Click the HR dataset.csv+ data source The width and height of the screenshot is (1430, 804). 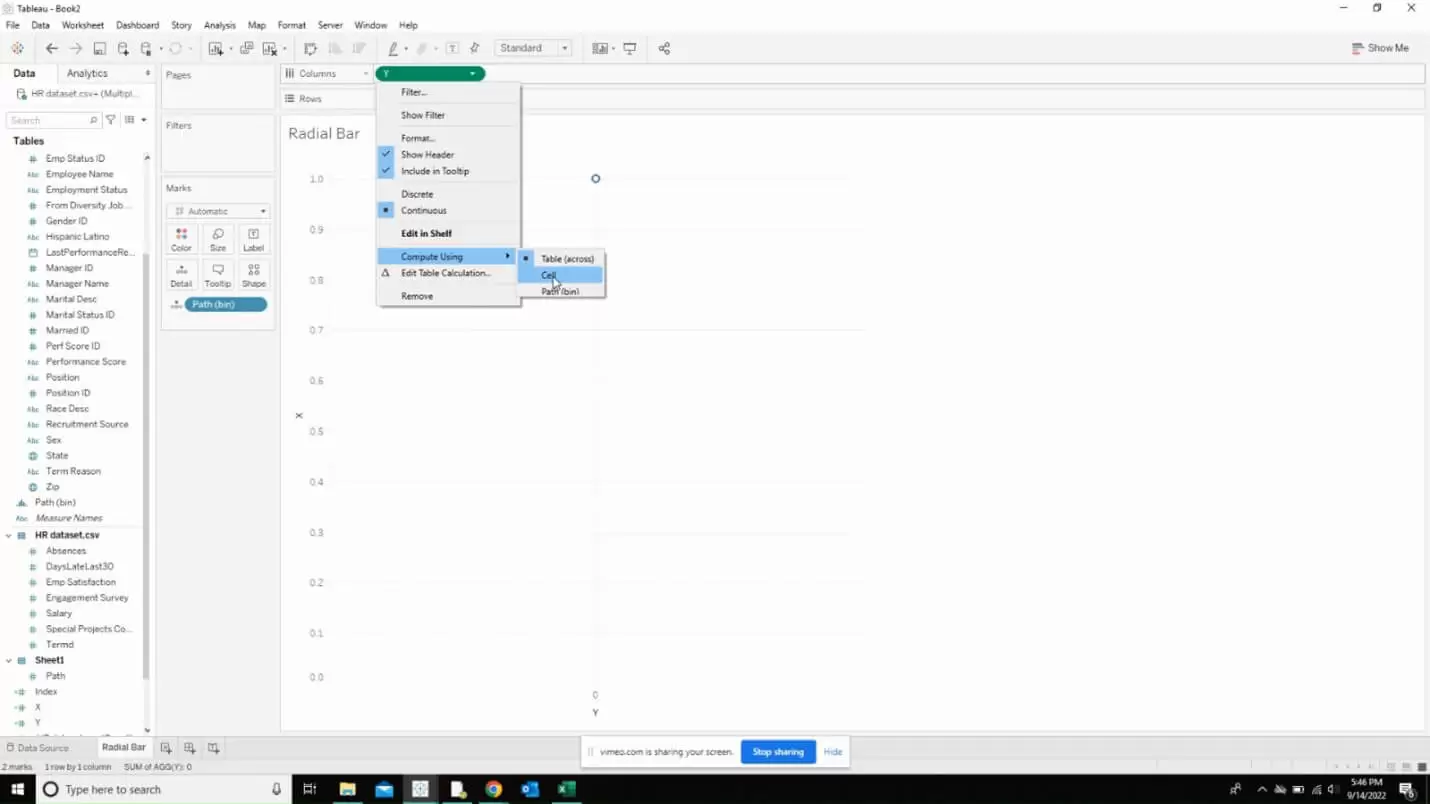[78, 94]
